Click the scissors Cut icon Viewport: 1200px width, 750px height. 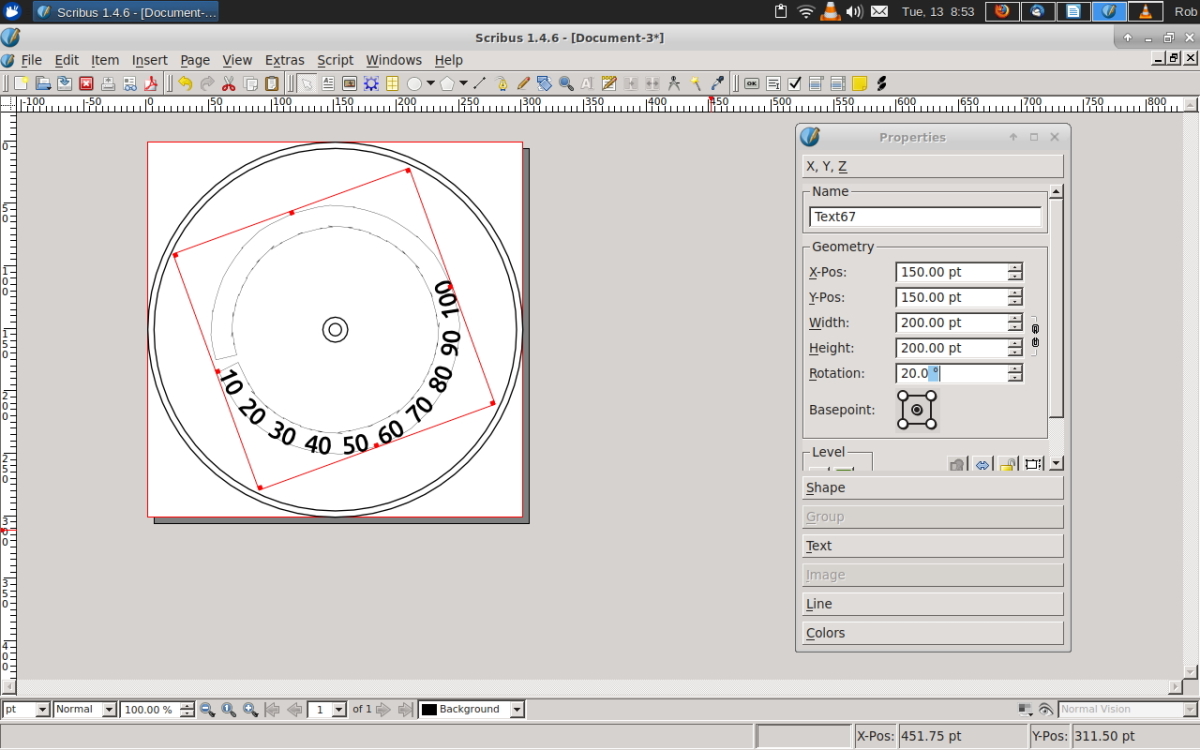[x=228, y=84]
